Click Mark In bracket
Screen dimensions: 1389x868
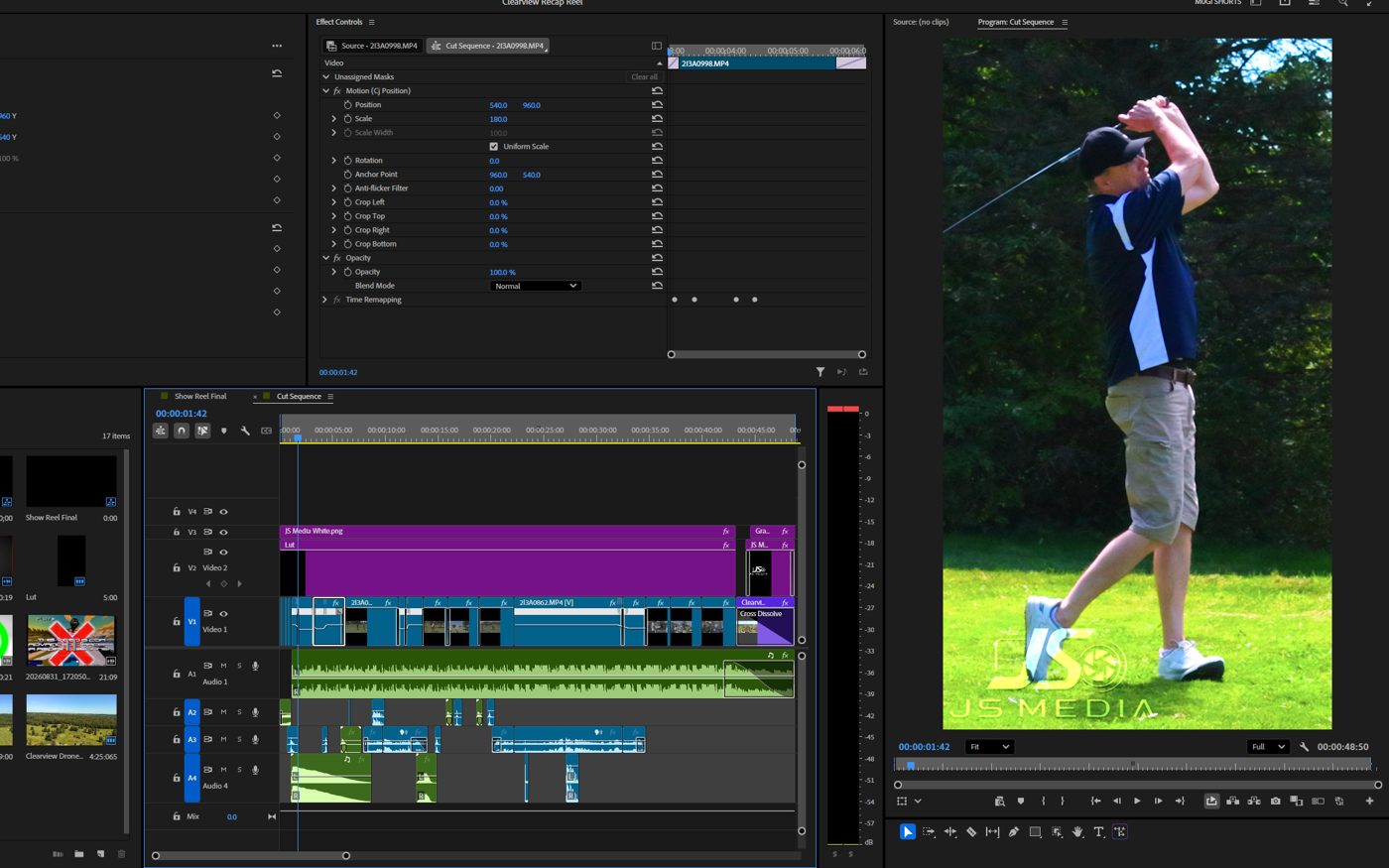pyautogui.click(x=1043, y=801)
